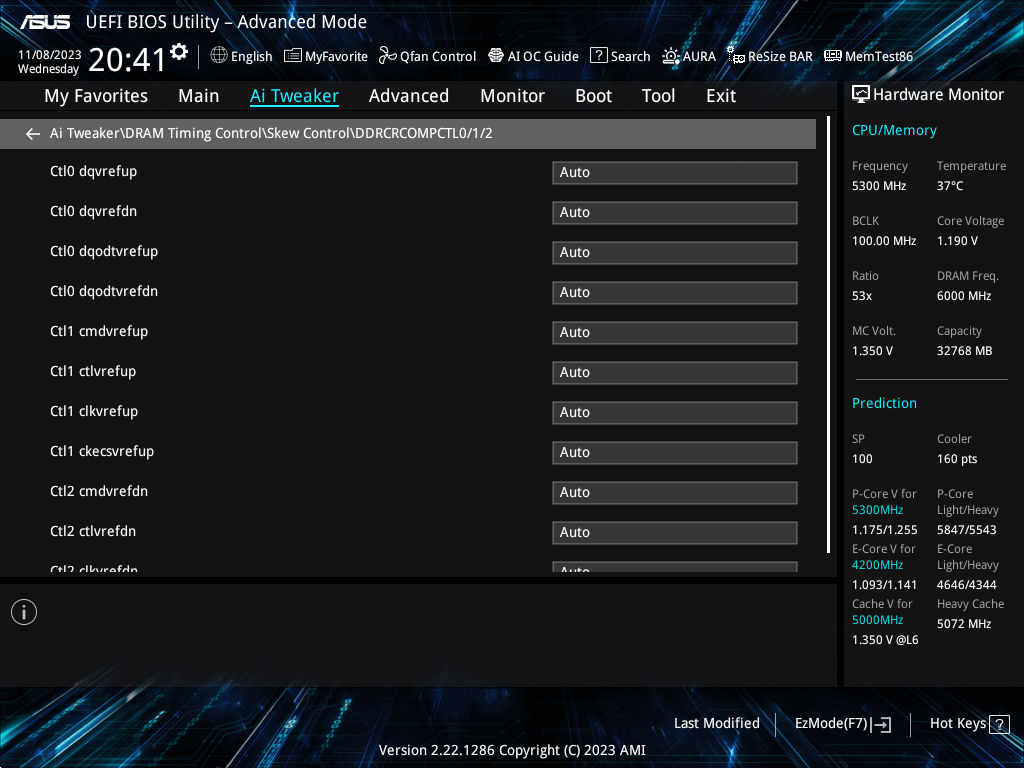Switch to the My Favorites tab
This screenshot has width=1024, height=768.
(x=96, y=96)
